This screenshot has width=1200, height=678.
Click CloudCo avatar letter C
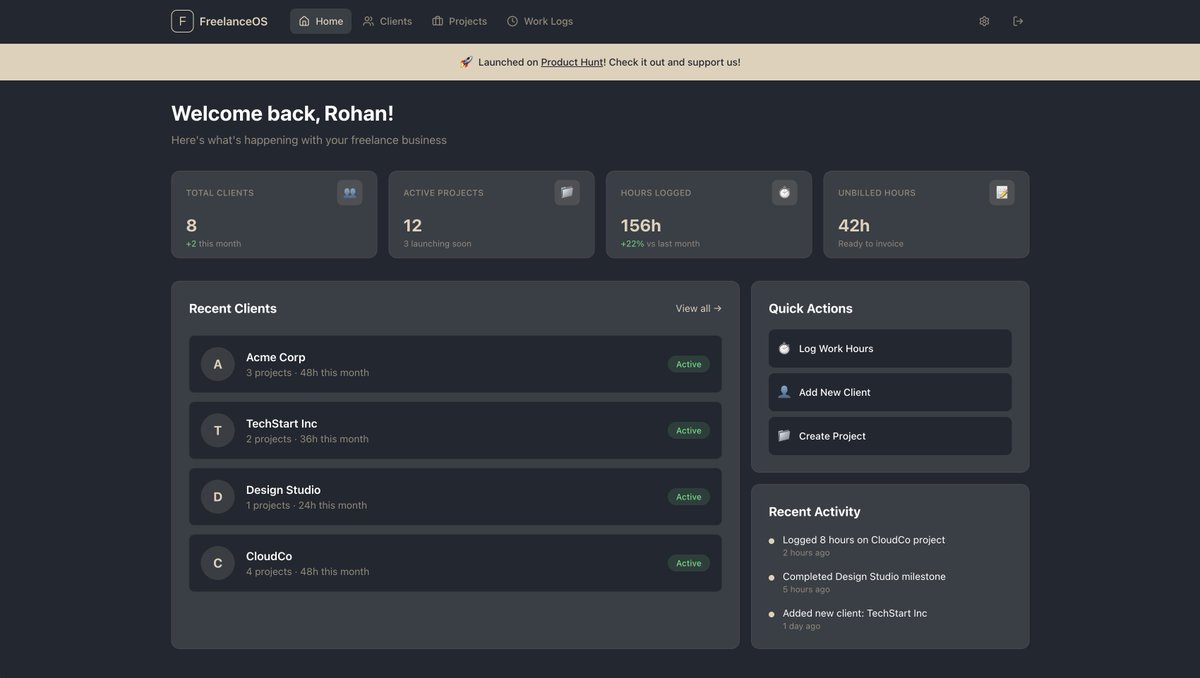218,563
